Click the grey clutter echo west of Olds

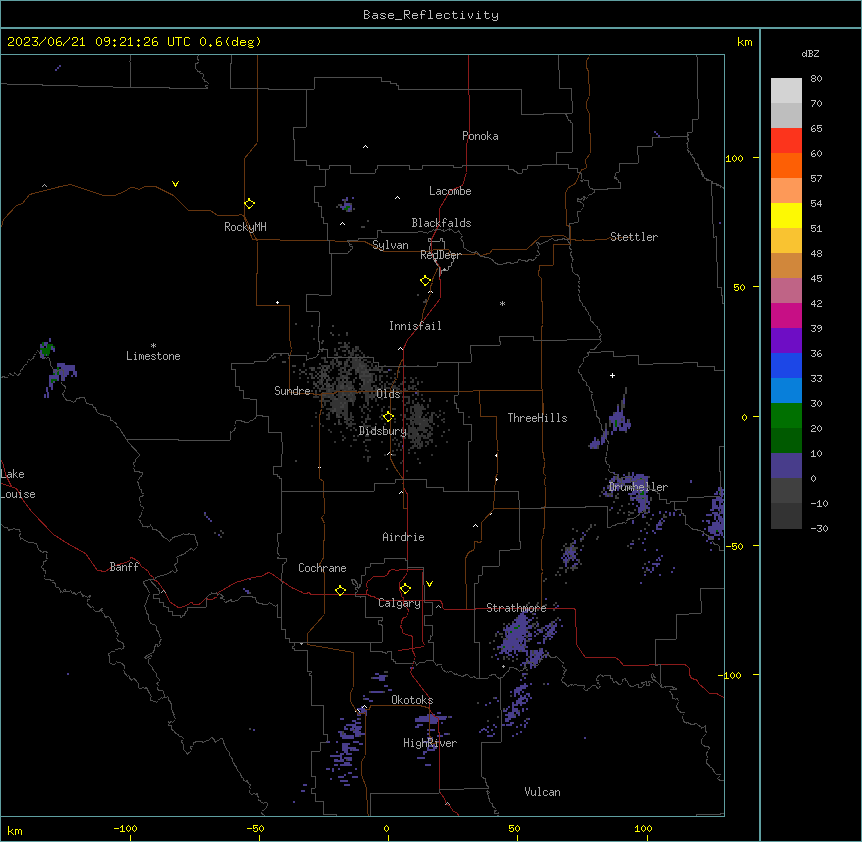click(346, 385)
